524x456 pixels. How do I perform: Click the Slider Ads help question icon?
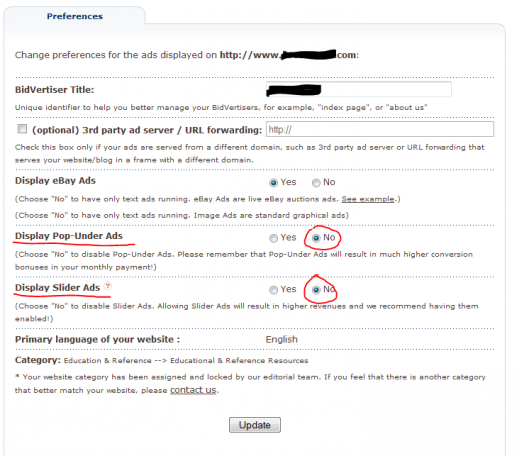click(x=108, y=286)
